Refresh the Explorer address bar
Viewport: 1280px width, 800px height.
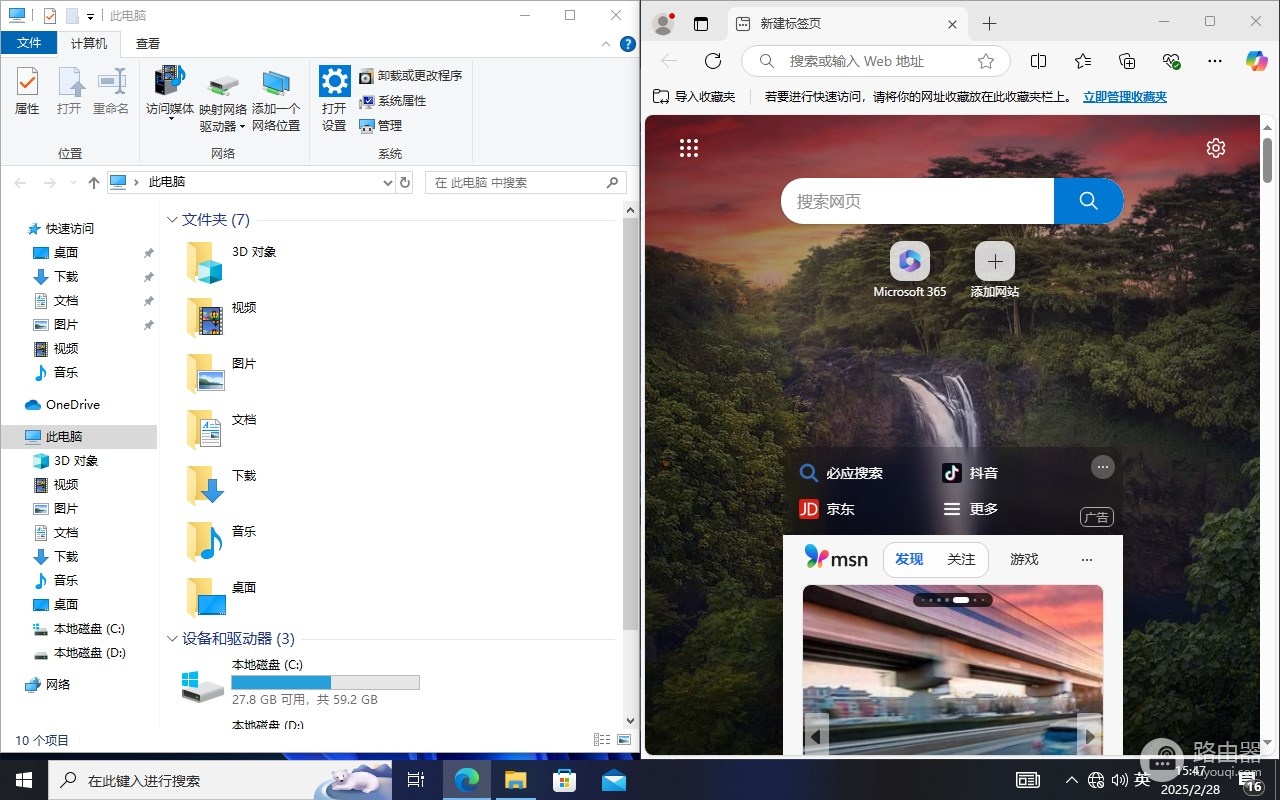[x=405, y=182]
